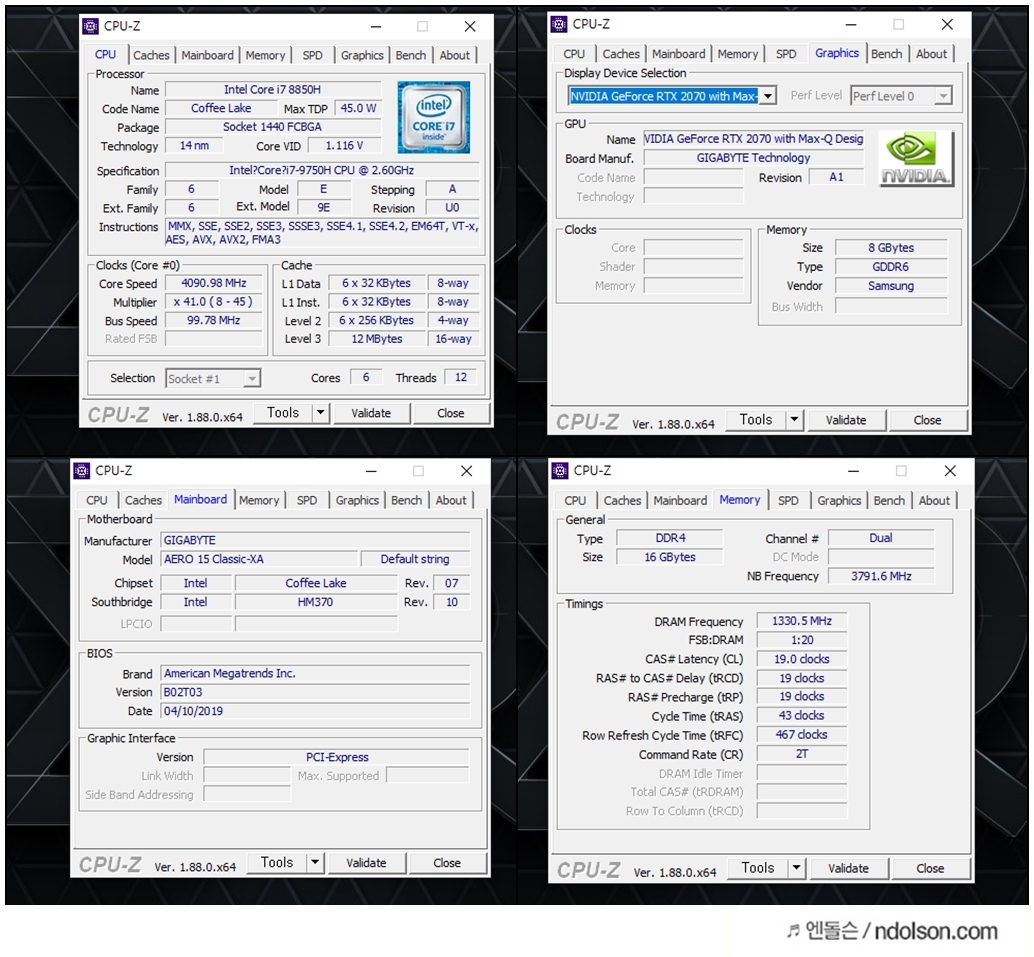Click the Model field AERO 15 Classic-XA
The width and height of the screenshot is (1034, 957).
[259, 559]
